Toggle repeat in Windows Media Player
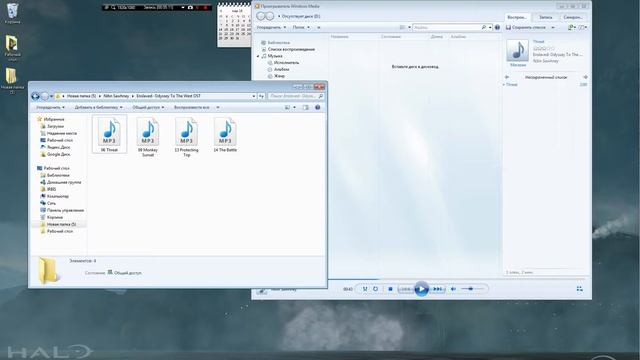 coord(376,289)
